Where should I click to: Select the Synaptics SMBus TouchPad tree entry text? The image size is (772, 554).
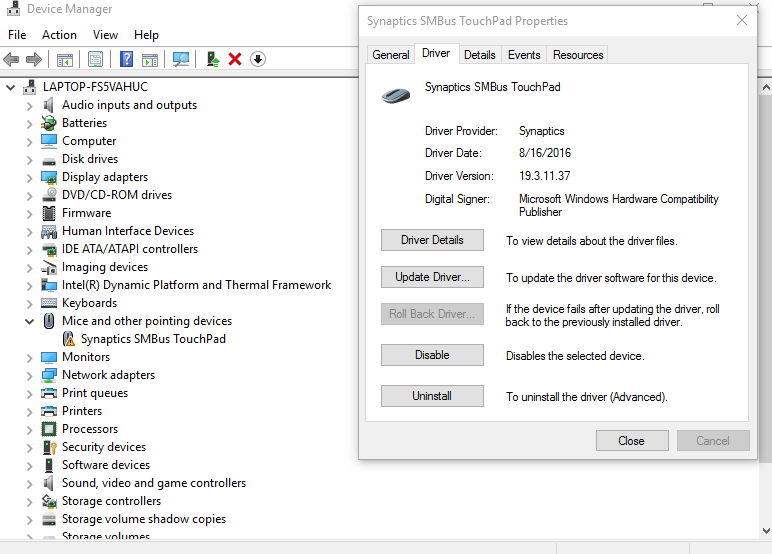pos(153,339)
